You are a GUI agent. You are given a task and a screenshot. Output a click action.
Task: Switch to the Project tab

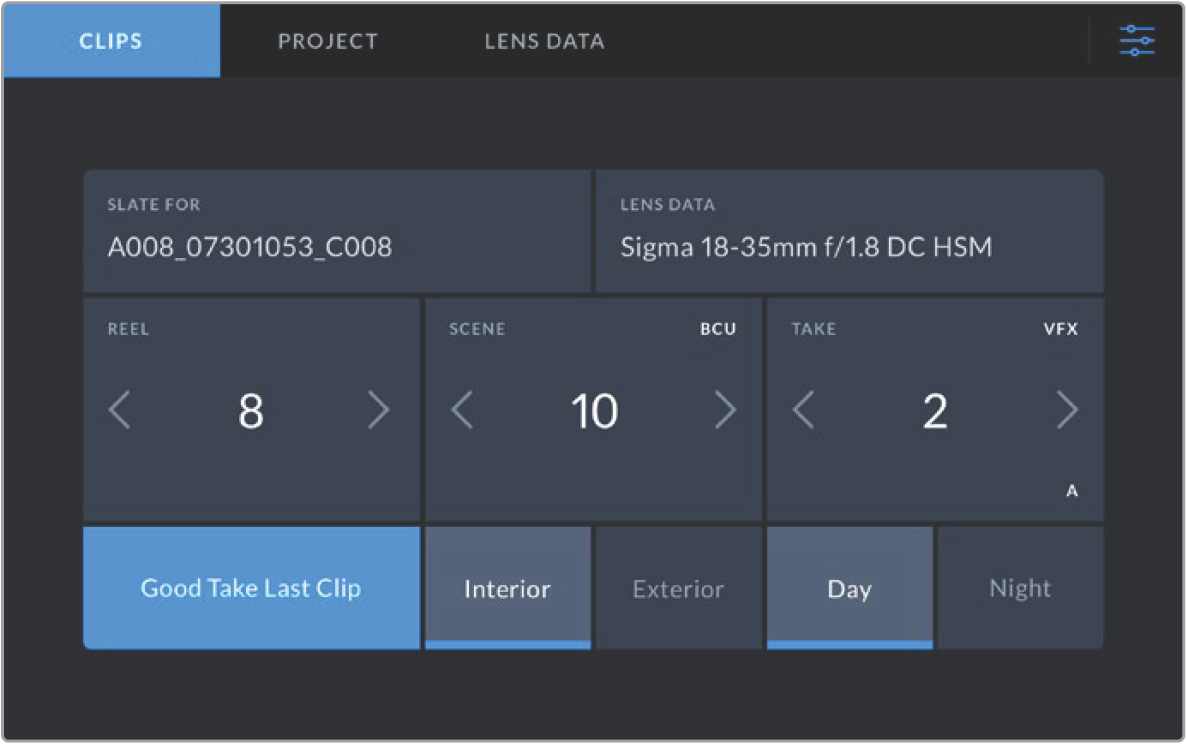click(328, 41)
